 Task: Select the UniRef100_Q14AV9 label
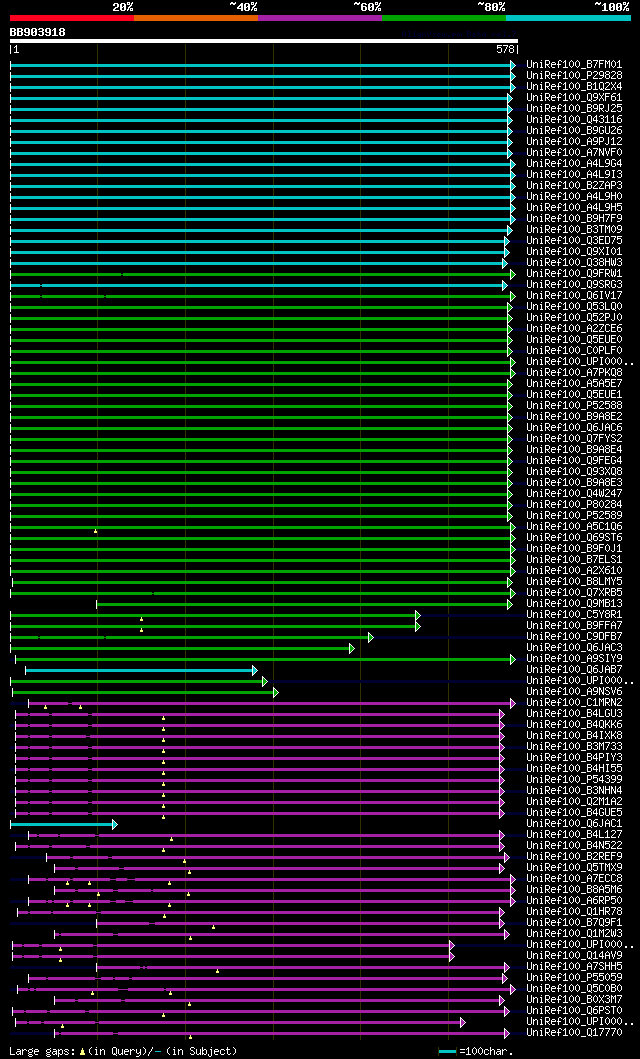[574, 956]
